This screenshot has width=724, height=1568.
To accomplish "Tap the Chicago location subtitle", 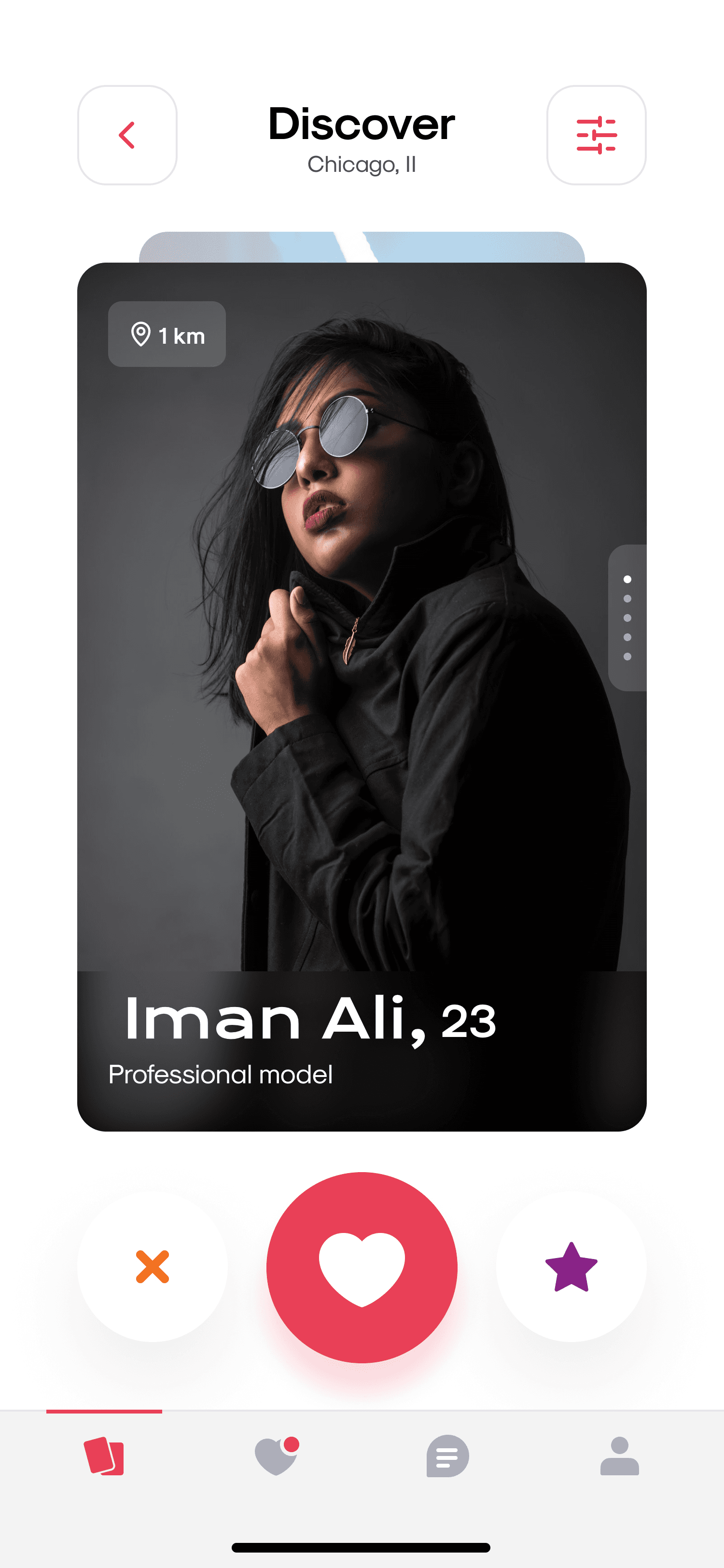I will 362,164.
